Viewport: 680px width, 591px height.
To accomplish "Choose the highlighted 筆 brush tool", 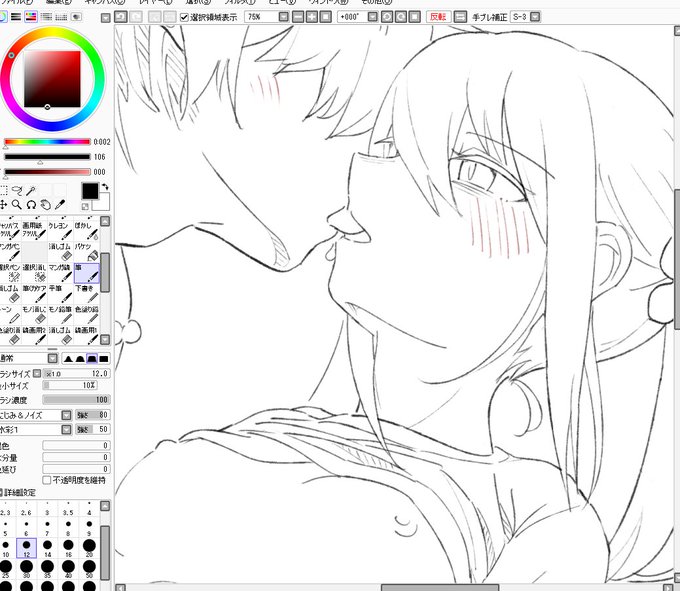I will [86, 273].
